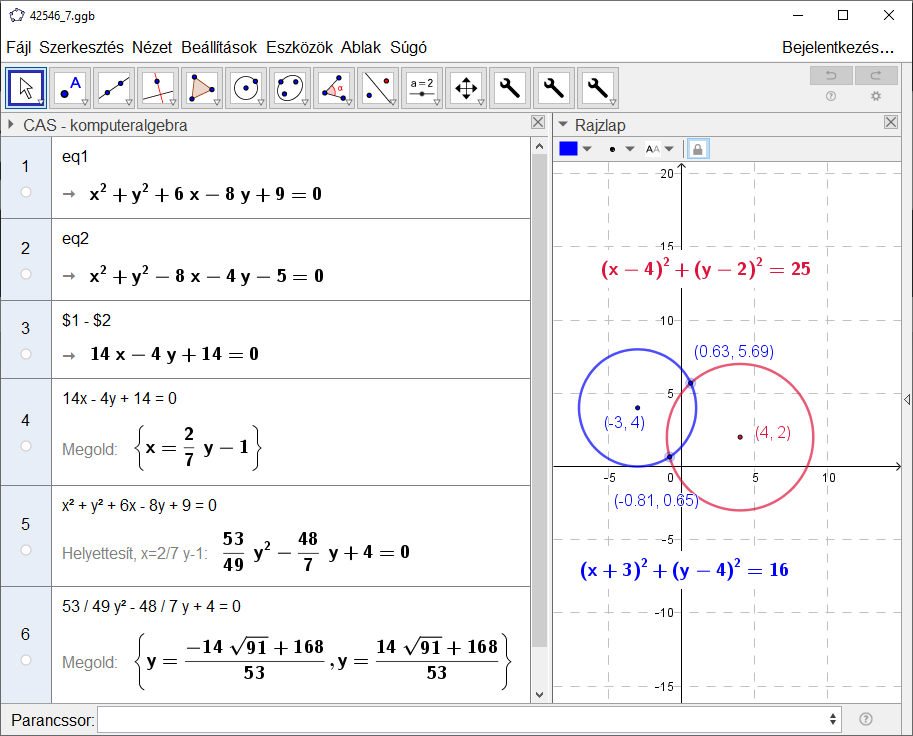Open the Eszközök menu
Viewport: 913px width, 736px height.
coord(300,47)
